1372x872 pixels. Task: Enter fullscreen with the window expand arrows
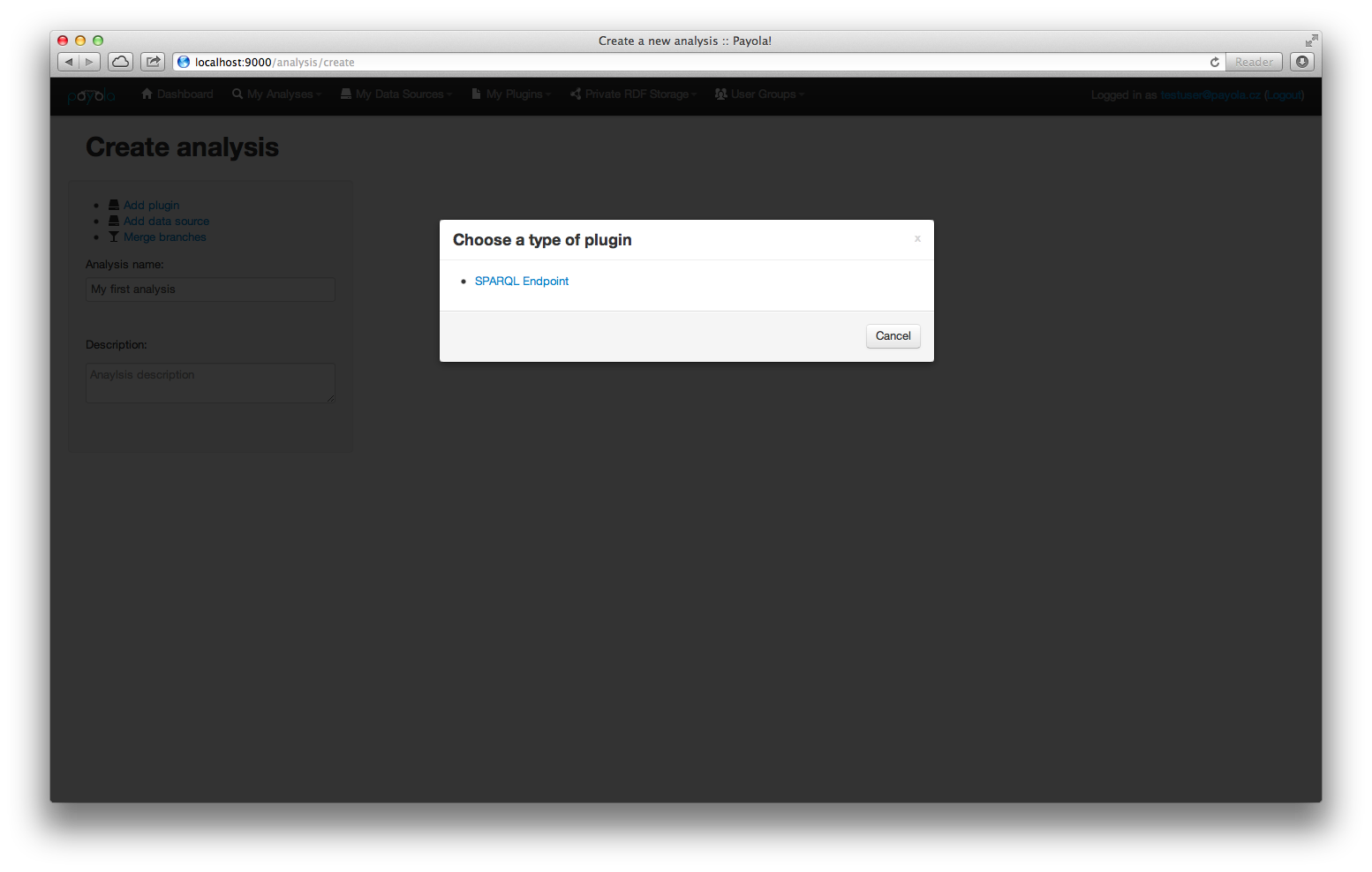click(x=1311, y=41)
